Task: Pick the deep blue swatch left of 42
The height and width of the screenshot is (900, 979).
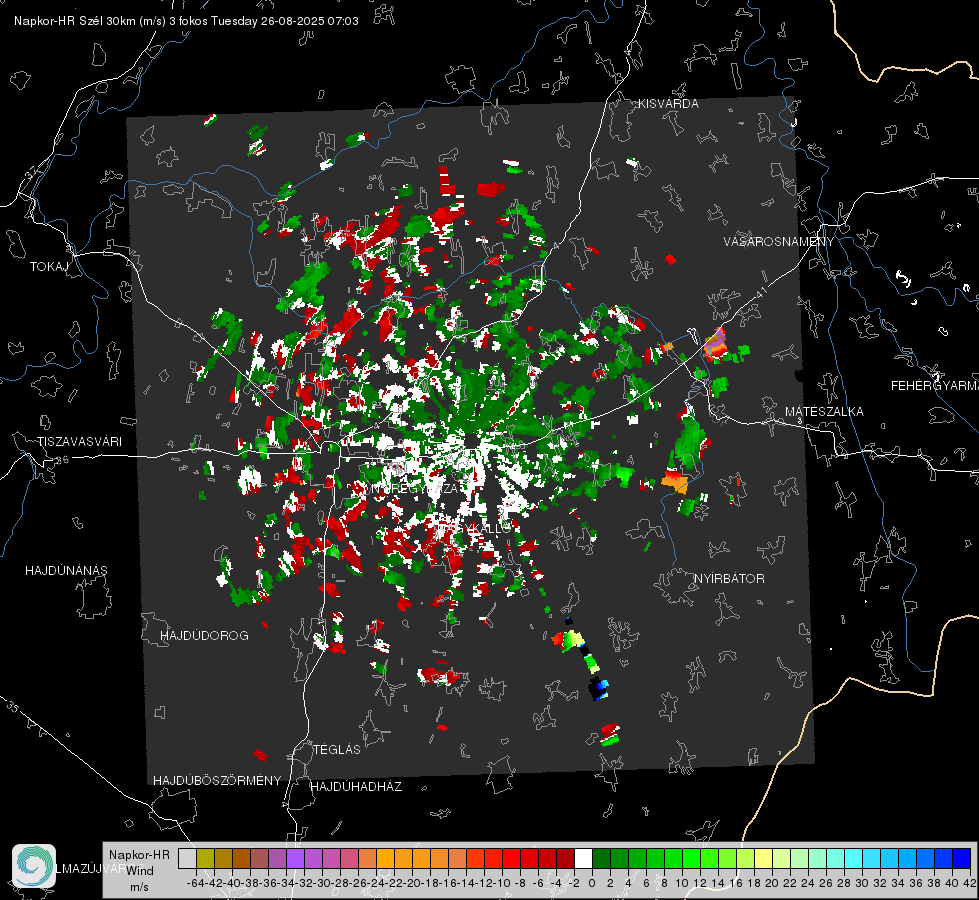Action: pos(962,859)
